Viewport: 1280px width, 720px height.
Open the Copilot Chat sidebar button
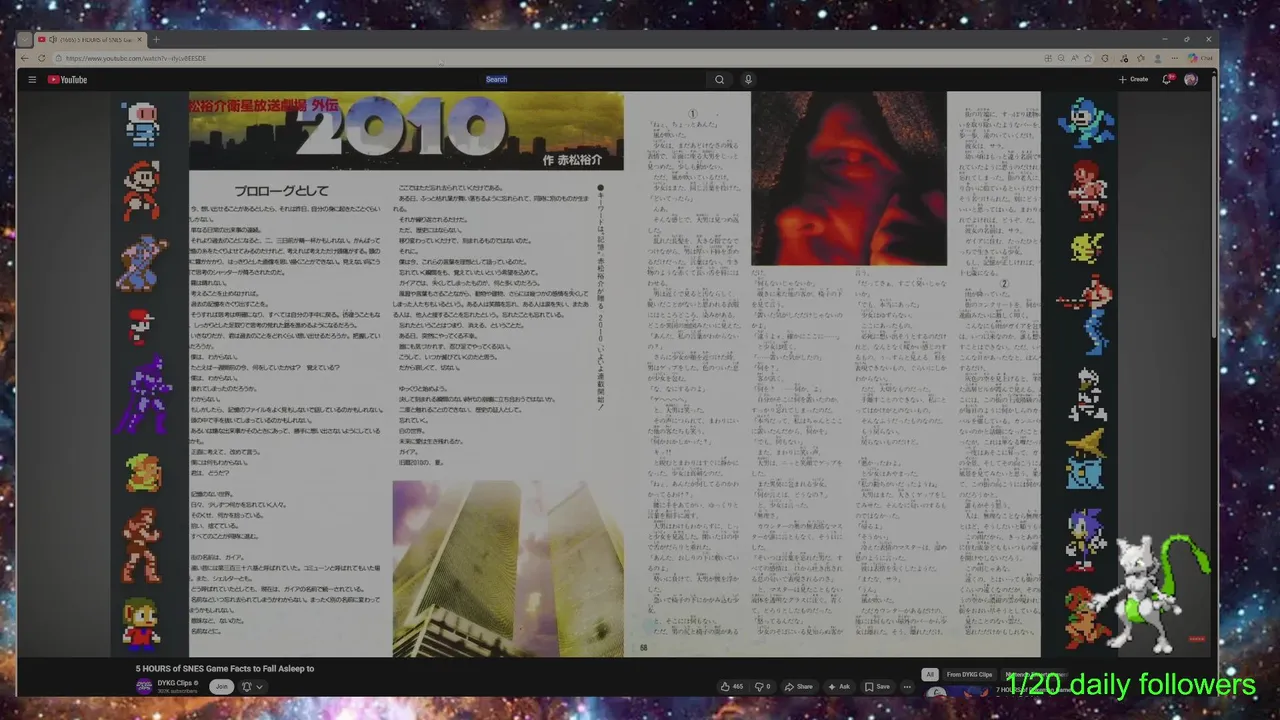coord(1200,58)
